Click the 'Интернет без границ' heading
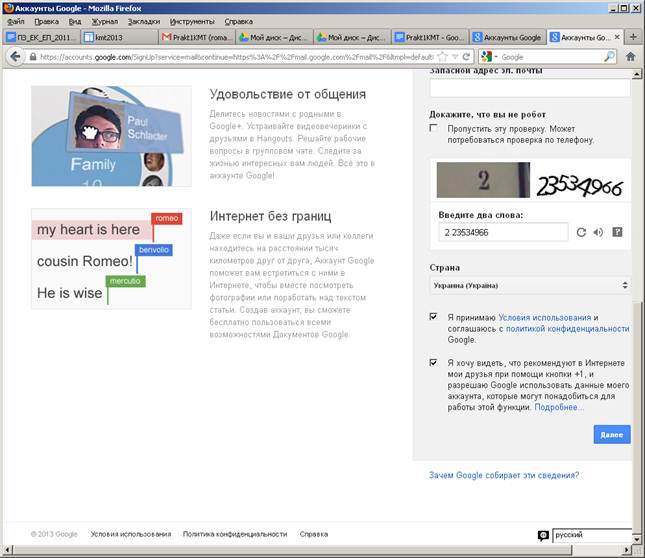 [270, 216]
